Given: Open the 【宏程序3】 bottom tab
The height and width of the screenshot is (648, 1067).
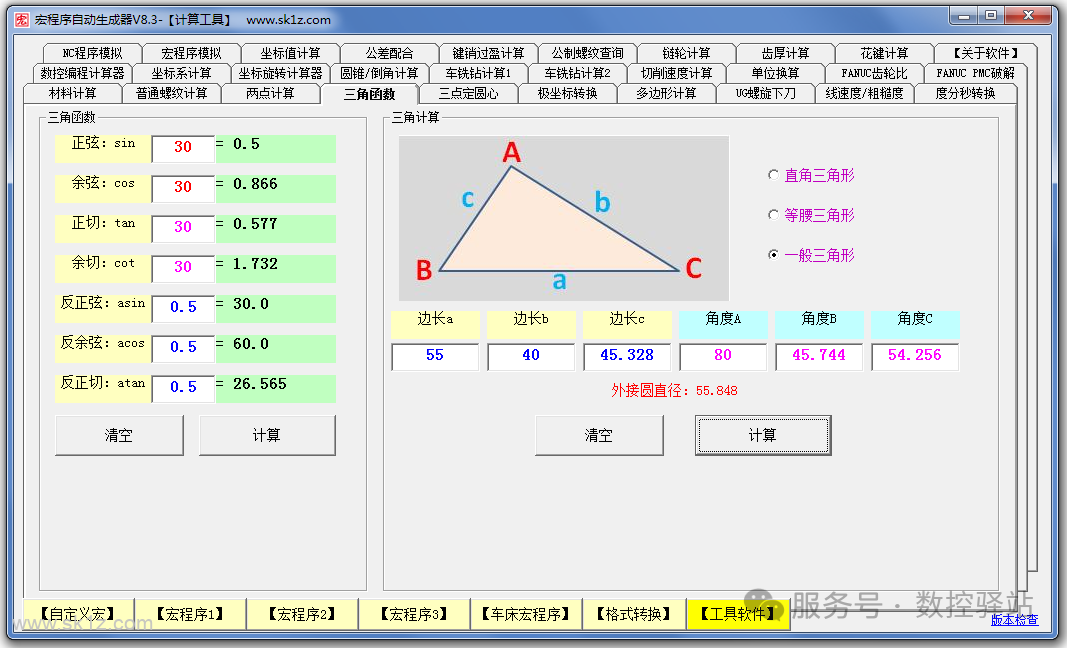Looking at the screenshot, I should [x=414, y=614].
